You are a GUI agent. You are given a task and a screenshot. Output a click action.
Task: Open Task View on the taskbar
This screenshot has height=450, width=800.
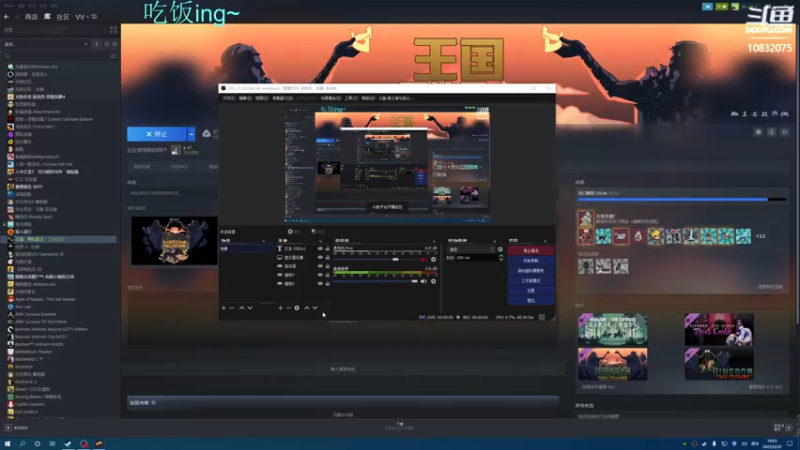click(x=52, y=444)
